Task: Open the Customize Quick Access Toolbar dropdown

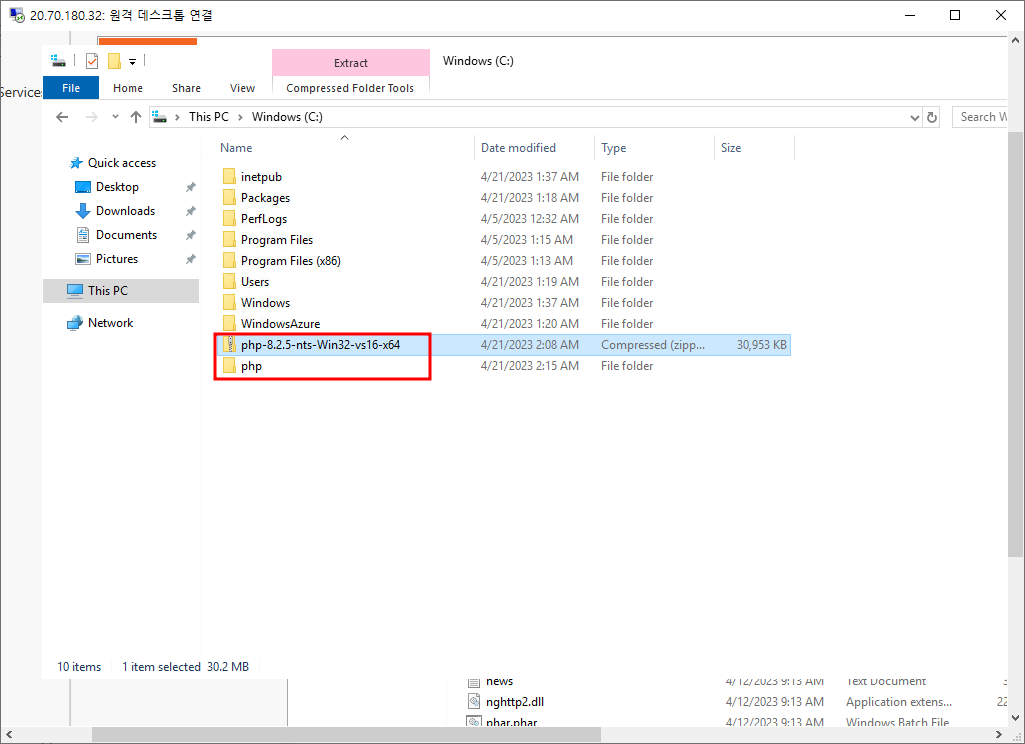Action: coord(132,61)
